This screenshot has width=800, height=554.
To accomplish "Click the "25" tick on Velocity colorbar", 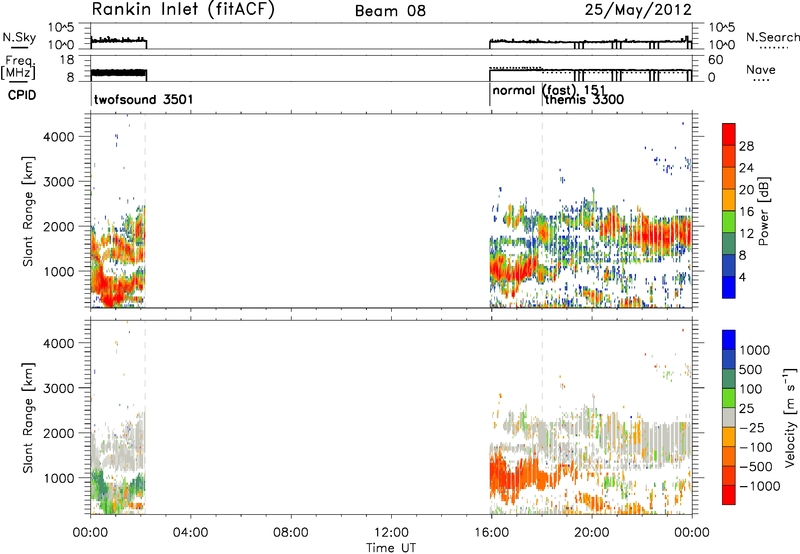I will [747, 409].
